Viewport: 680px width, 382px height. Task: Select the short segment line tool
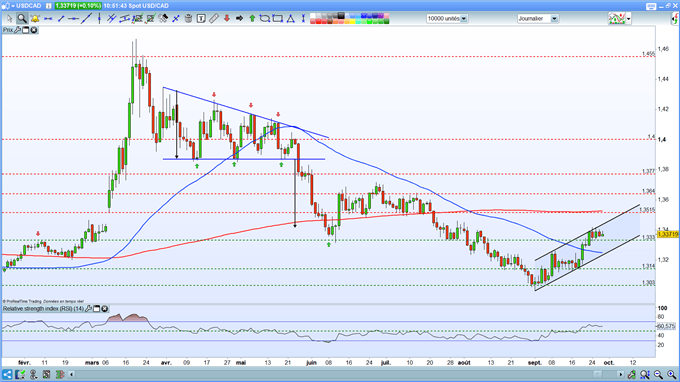[61, 19]
